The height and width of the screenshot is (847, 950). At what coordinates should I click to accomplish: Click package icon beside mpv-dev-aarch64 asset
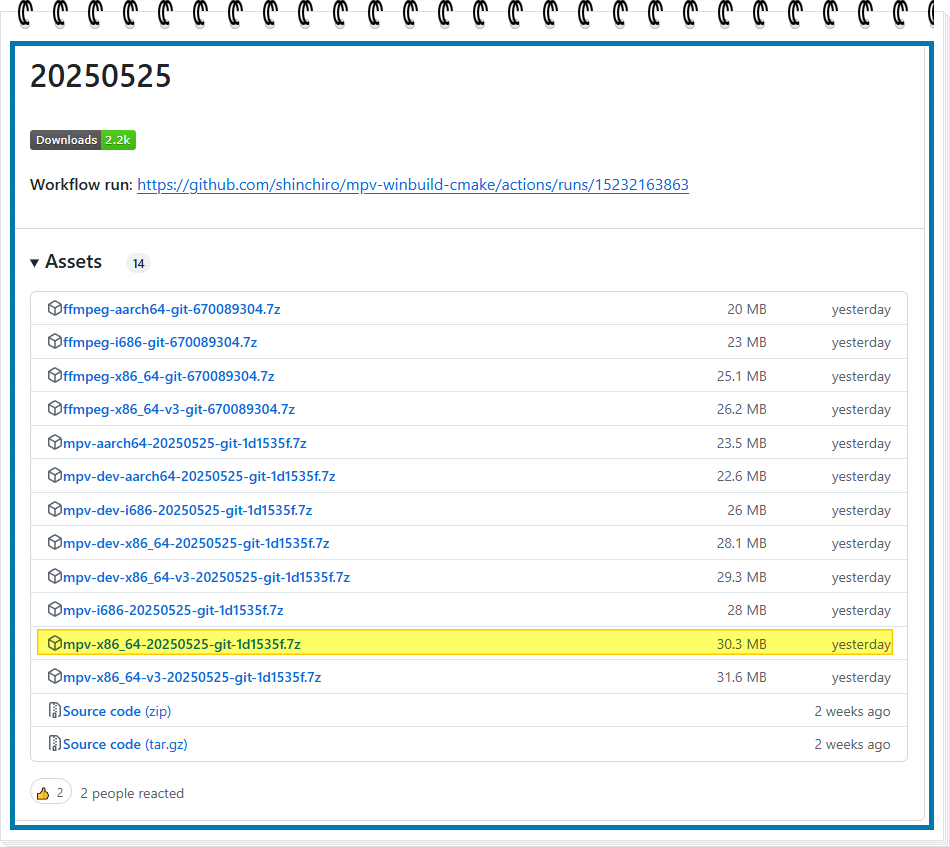55,476
